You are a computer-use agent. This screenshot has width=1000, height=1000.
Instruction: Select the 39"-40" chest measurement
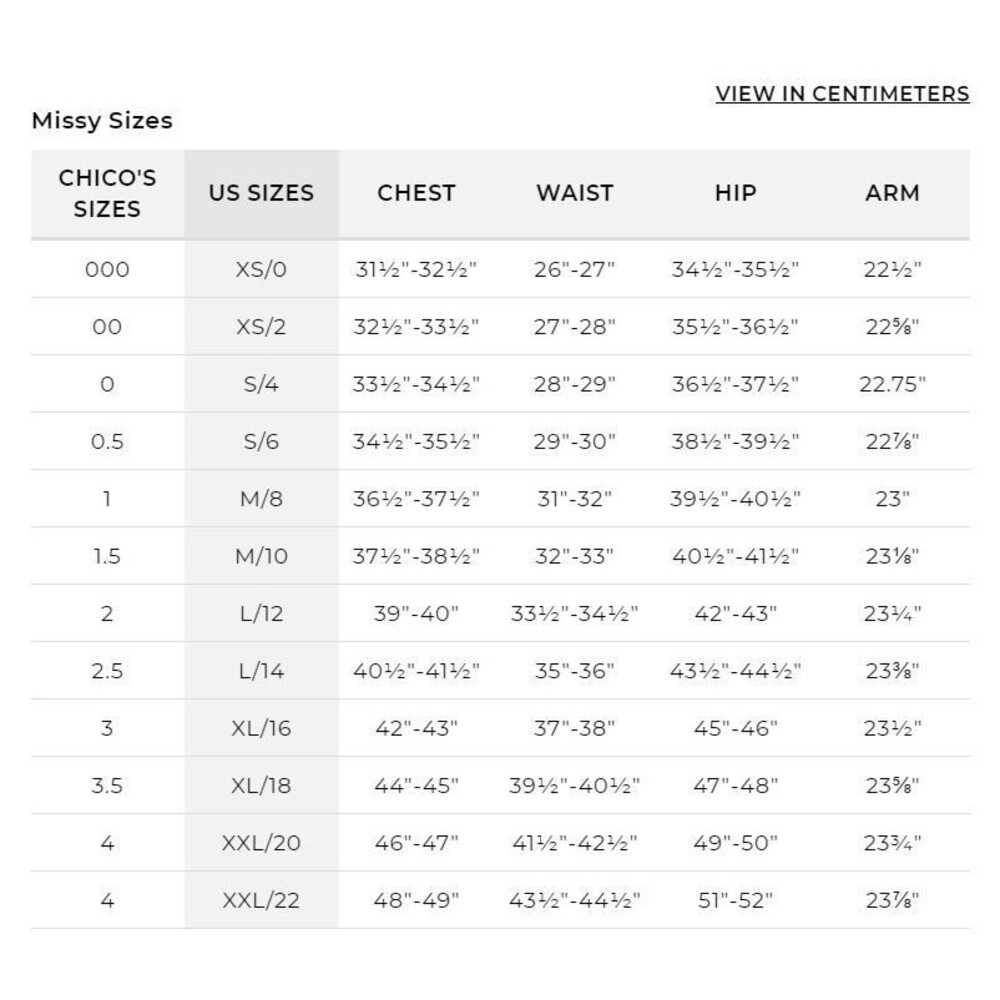pos(416,614)
